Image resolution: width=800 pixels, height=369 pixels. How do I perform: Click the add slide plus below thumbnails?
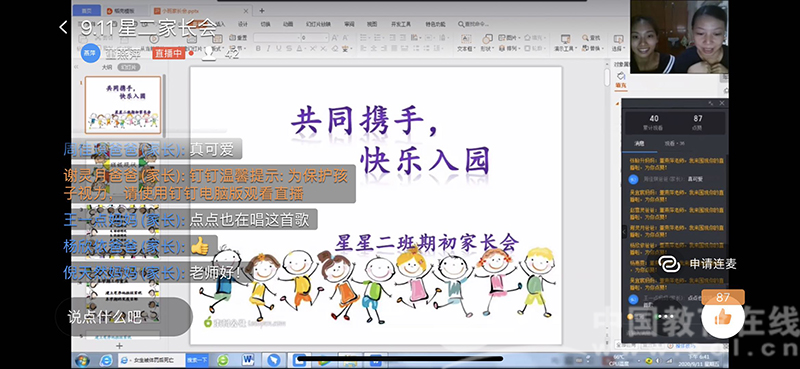[119, 346]
